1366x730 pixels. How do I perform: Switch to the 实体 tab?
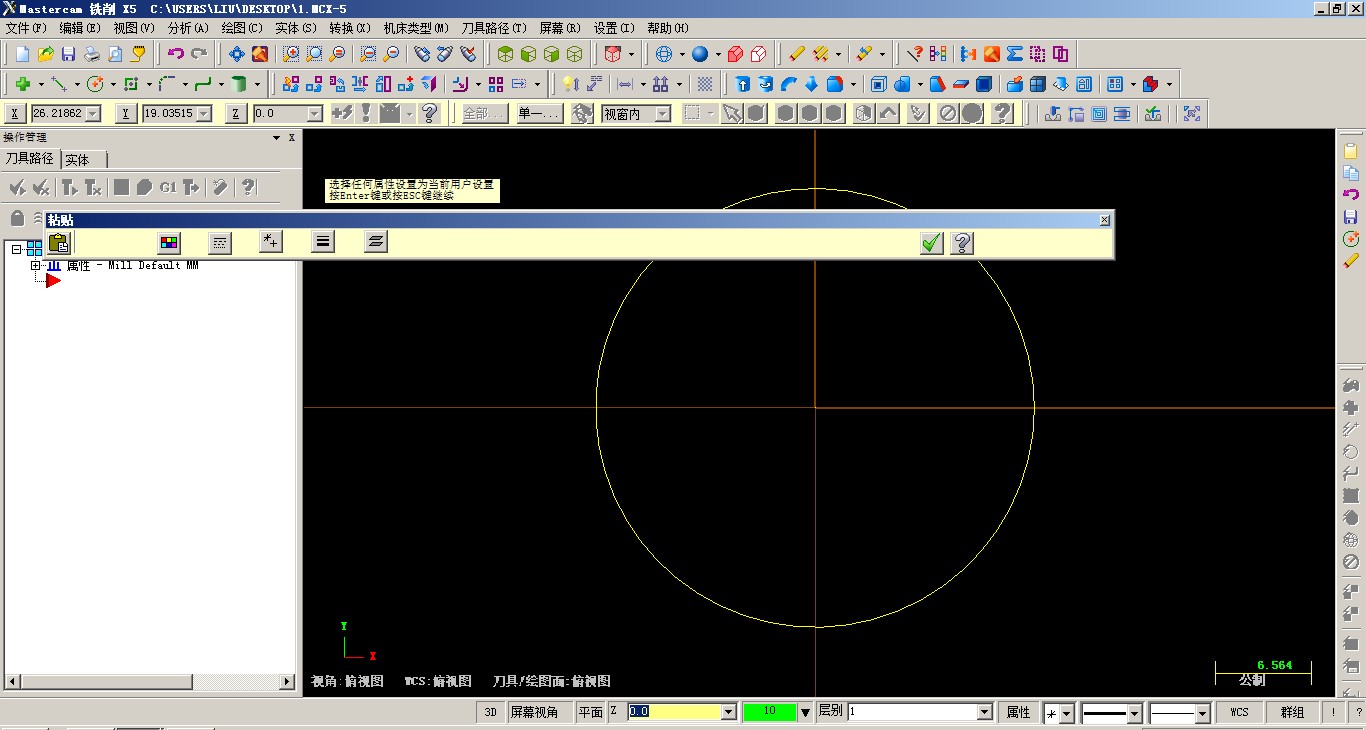click(x=78, y=160)
